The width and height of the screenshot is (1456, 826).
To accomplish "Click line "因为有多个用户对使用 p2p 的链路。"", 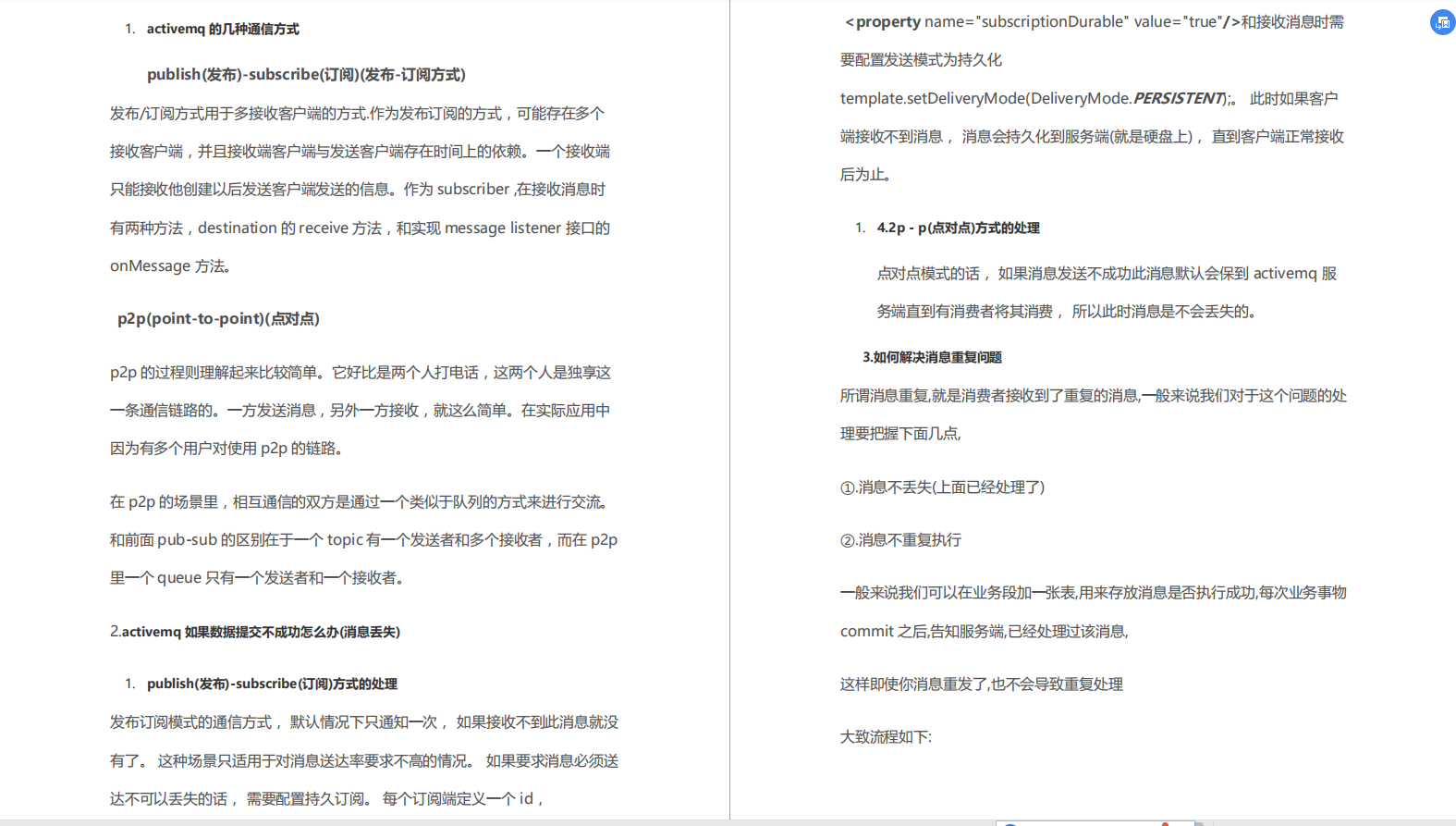I will pos(228,448).
